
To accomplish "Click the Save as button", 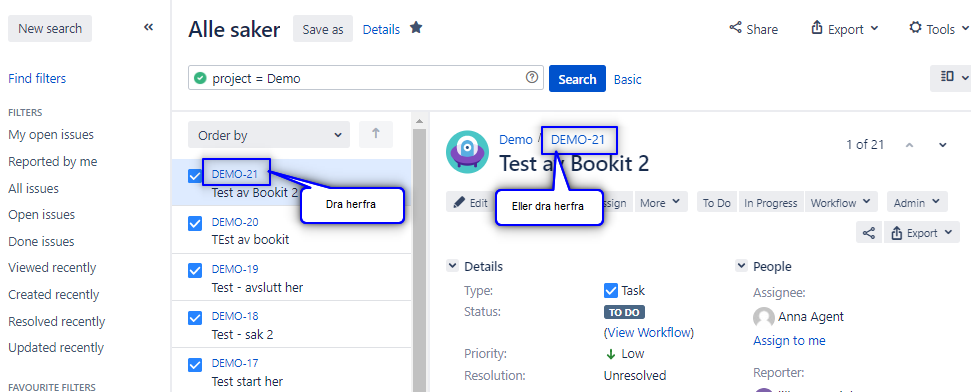I will [x=323, y=29].
